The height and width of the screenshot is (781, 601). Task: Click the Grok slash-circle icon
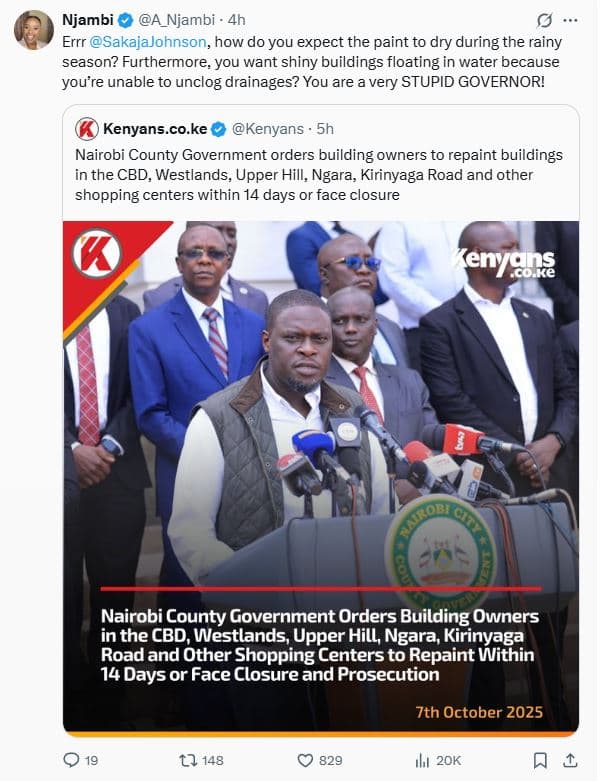tap(544, 20)
